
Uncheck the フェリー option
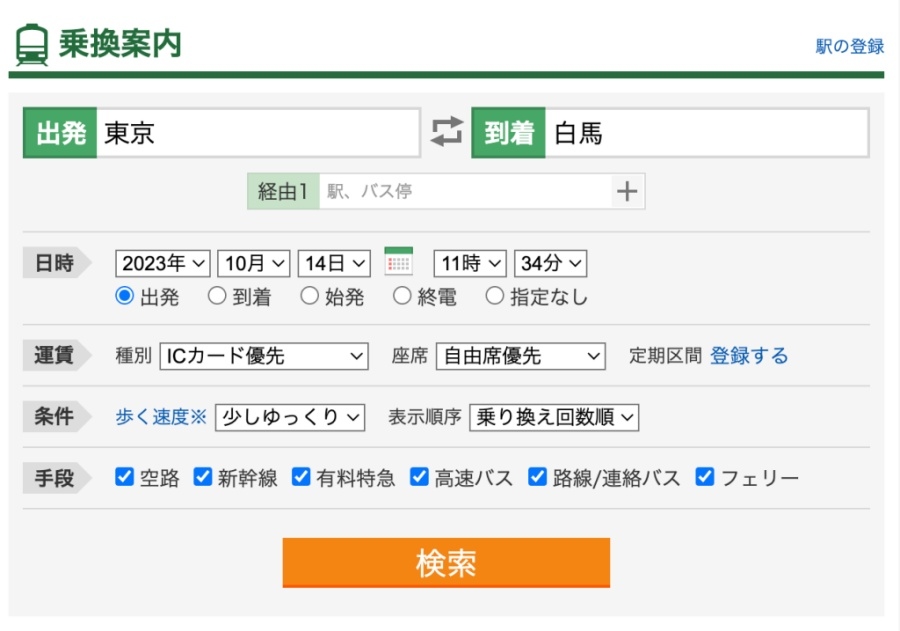pos(705,477)
